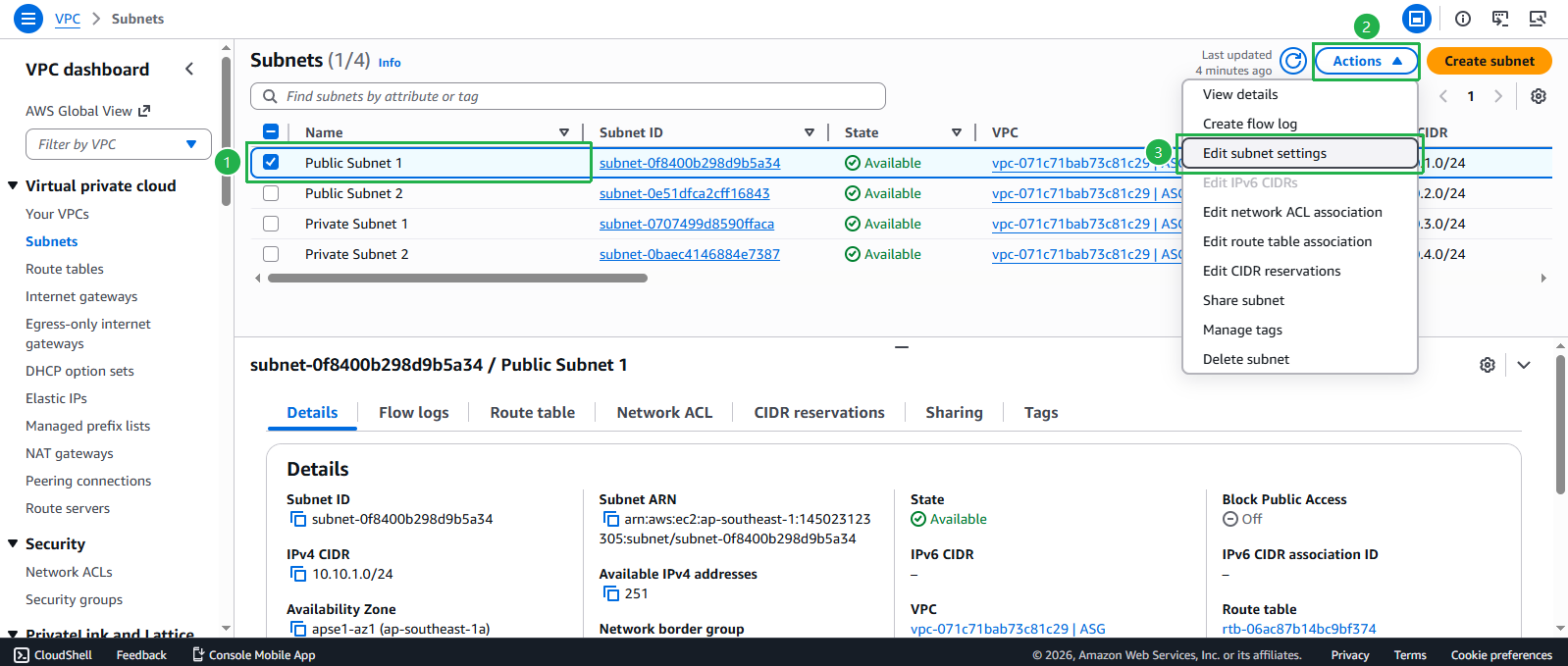Go to next page of subnets
Image resolution: width=1568 pixels, height=666 pixels.
1497,96
